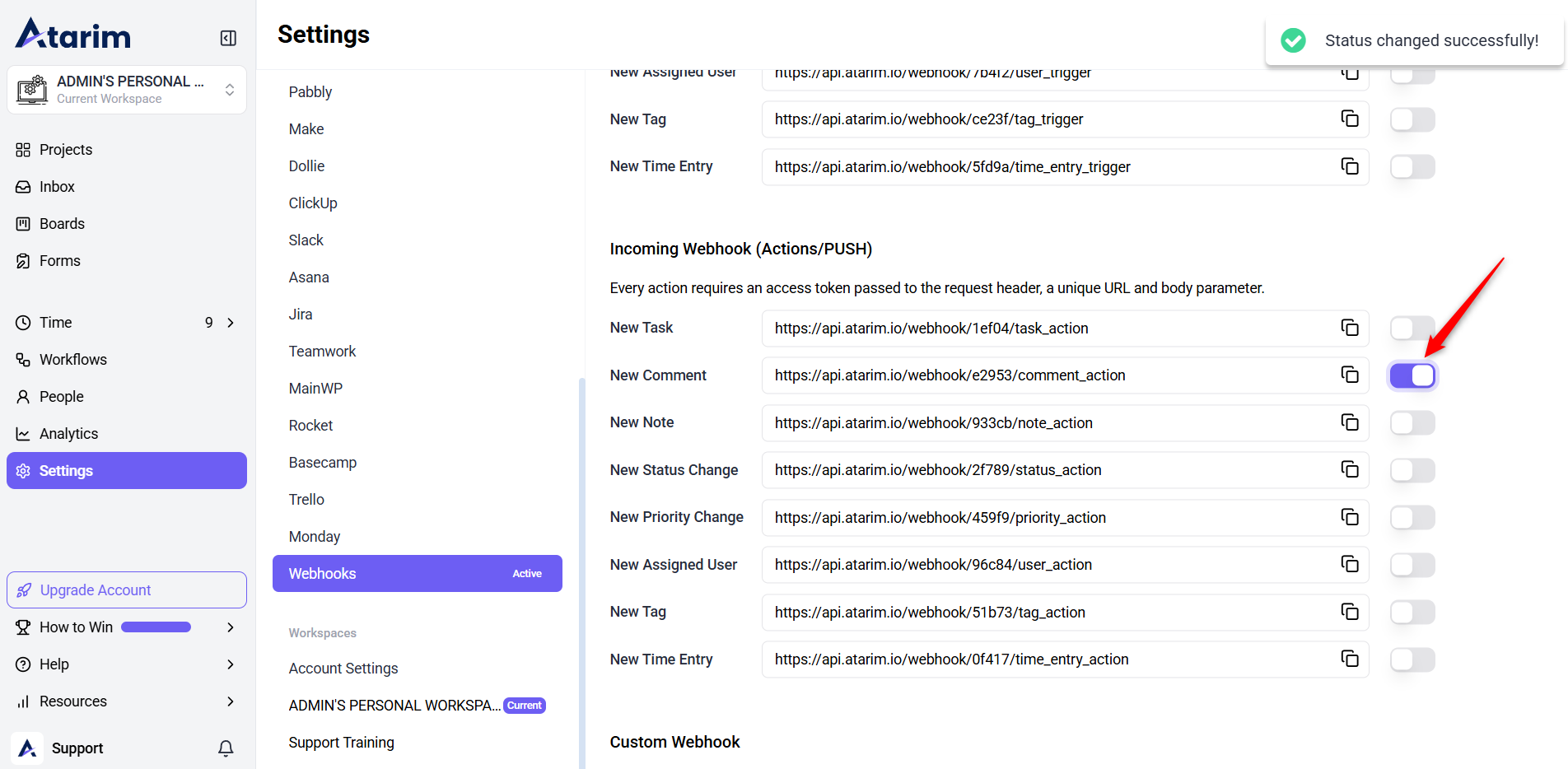The image size is (1568, 769).
Task: Copy the incoming New Time Entry action URL
Action: pos(1349,659)
